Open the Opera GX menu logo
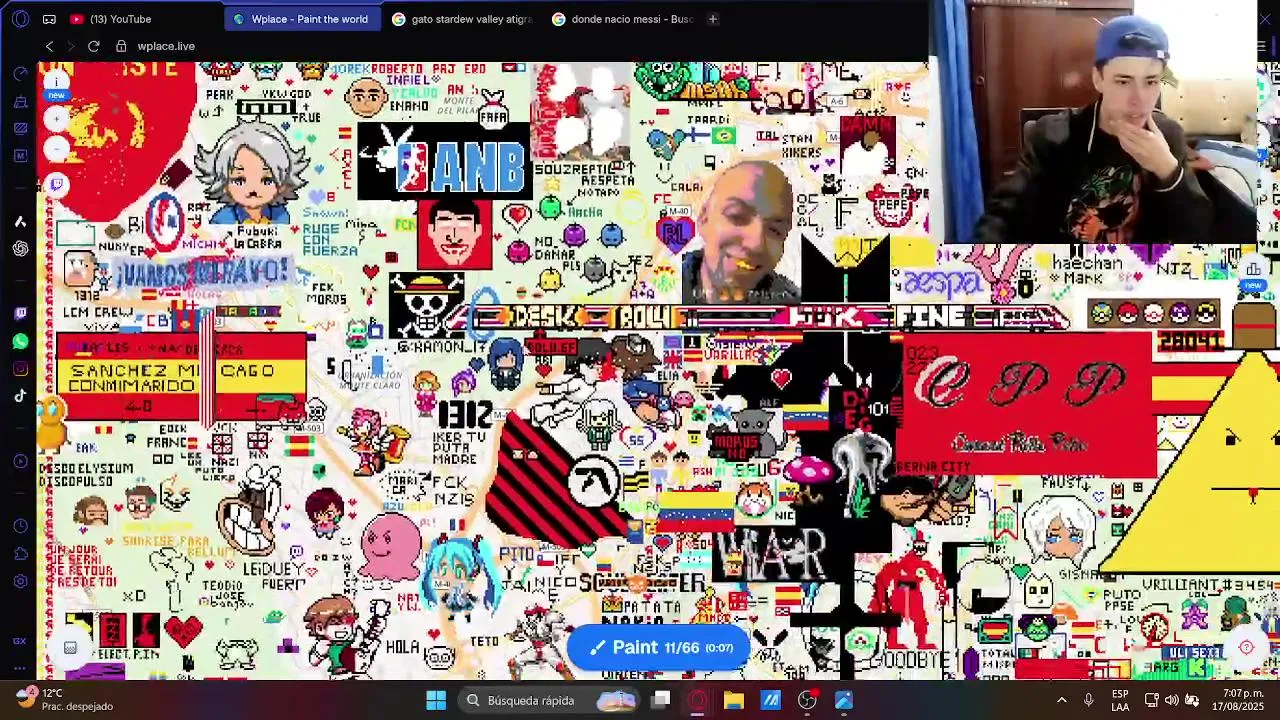Screen dimensions: 1280x720 (20, 19)
